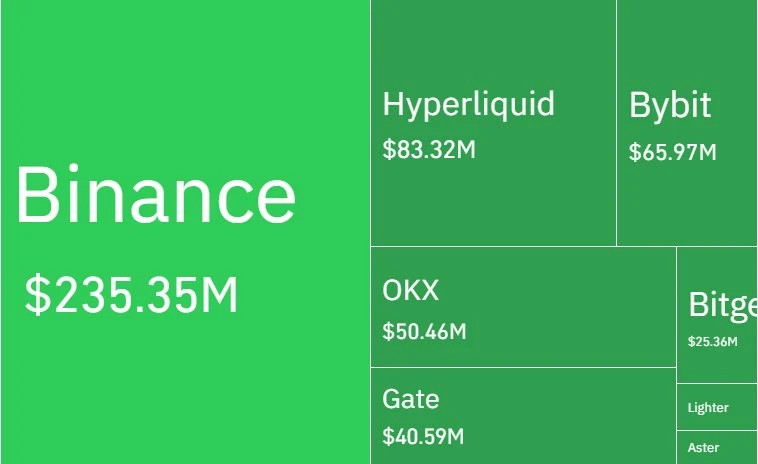Click the Bybit name label
Image resolution: width=758 pixels, height=464 pixels.
pyautogui.click(x=670, y=105)
